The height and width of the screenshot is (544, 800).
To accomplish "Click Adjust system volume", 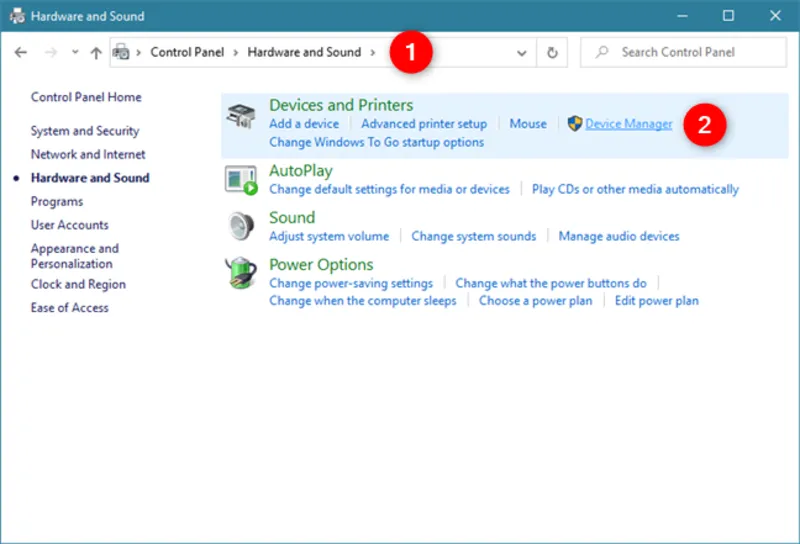I will [329, 236].
